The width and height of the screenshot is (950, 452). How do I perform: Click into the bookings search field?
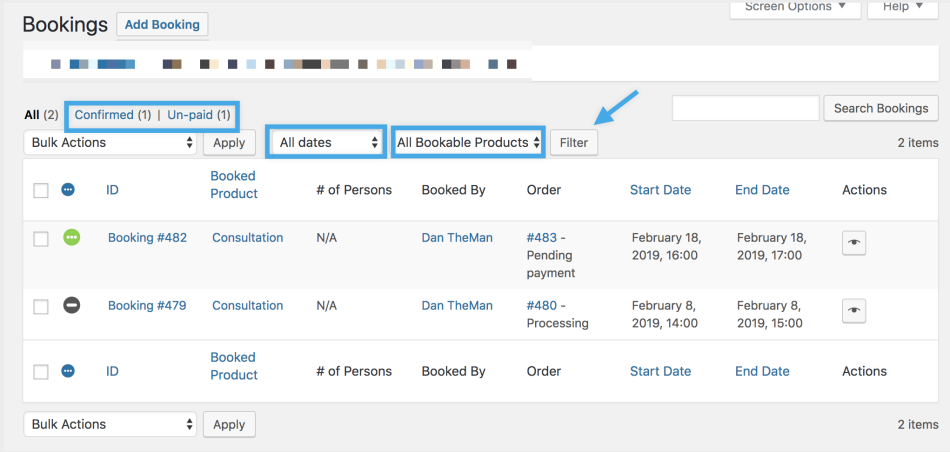pos(745,108)
